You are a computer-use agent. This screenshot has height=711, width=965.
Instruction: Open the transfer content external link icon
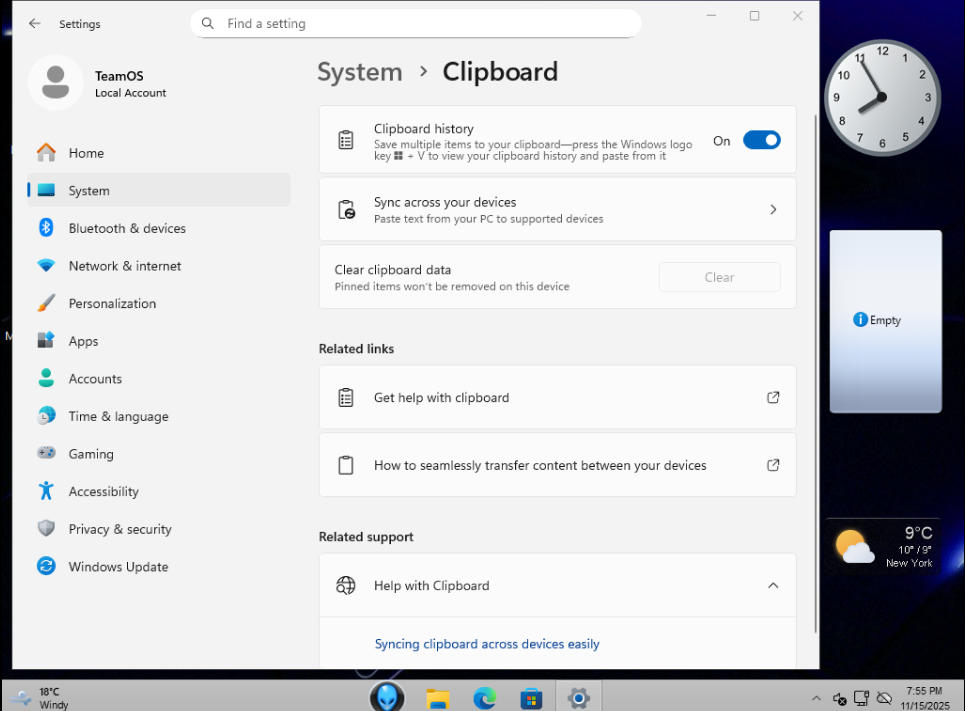(772, 465)
